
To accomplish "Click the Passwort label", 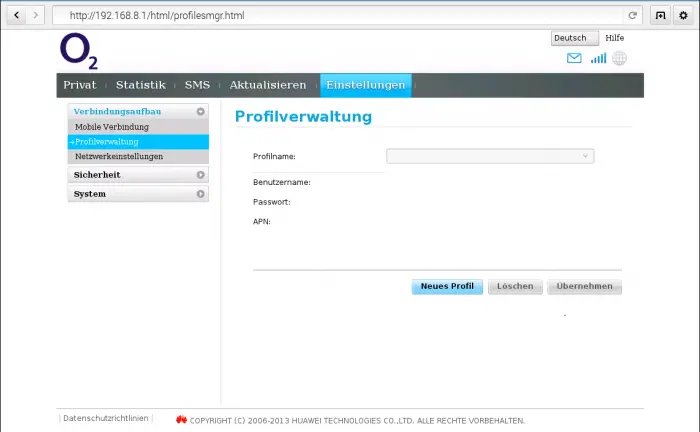I will pyautogui.click(x=271, y=202).
